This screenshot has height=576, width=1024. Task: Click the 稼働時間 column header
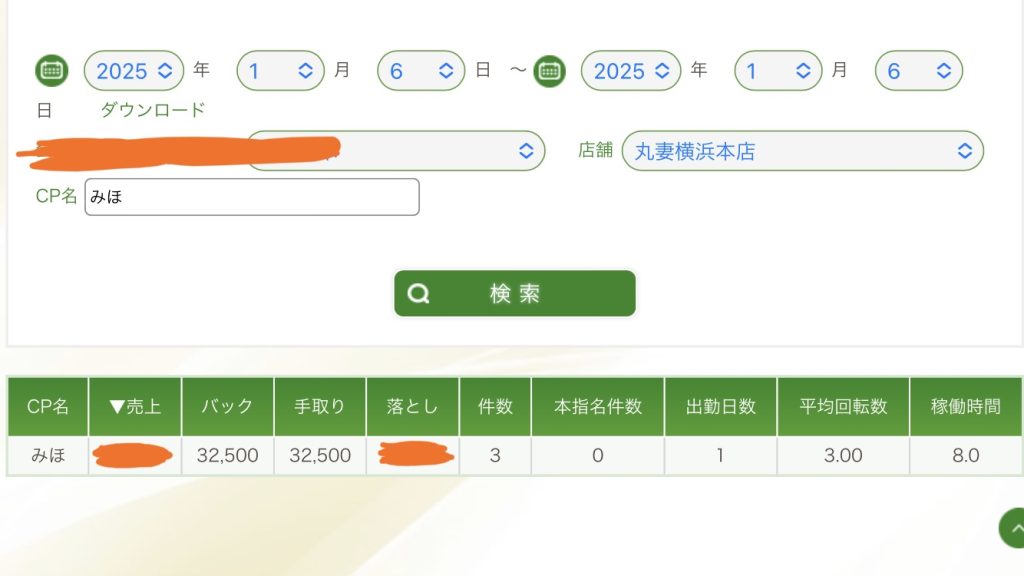965,407
